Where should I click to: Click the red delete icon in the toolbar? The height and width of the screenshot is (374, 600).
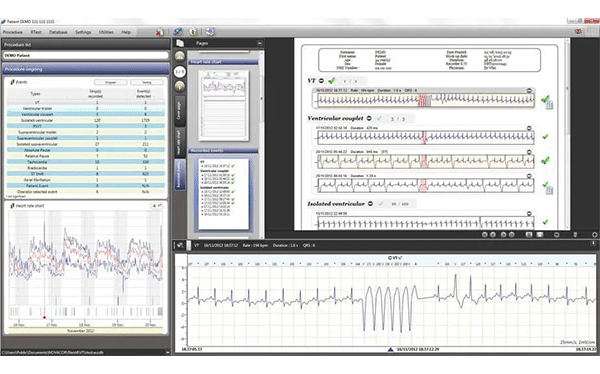[x=160, y=32]
